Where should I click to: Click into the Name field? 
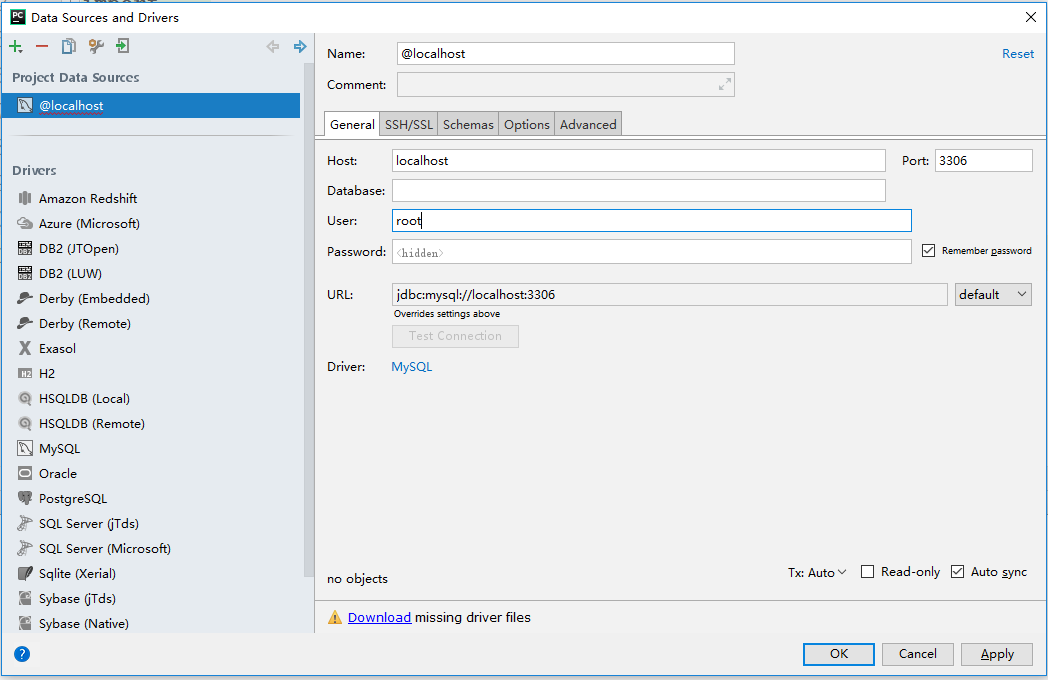(x=565, y=53)
